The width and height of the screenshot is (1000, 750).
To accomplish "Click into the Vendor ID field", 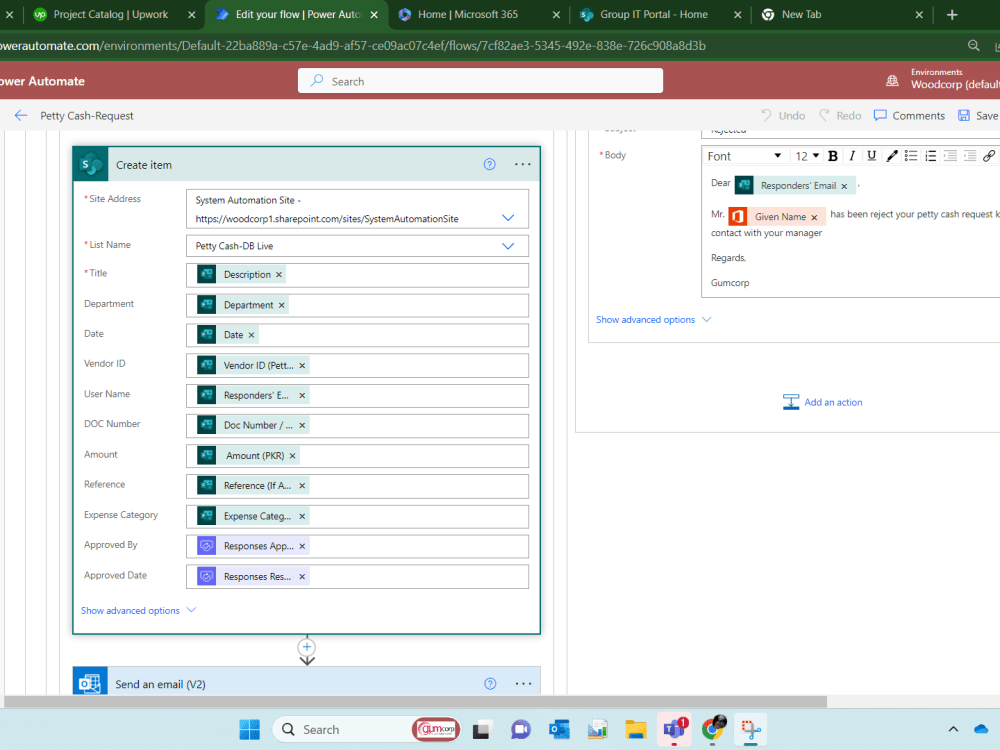I will click(357, 365).
